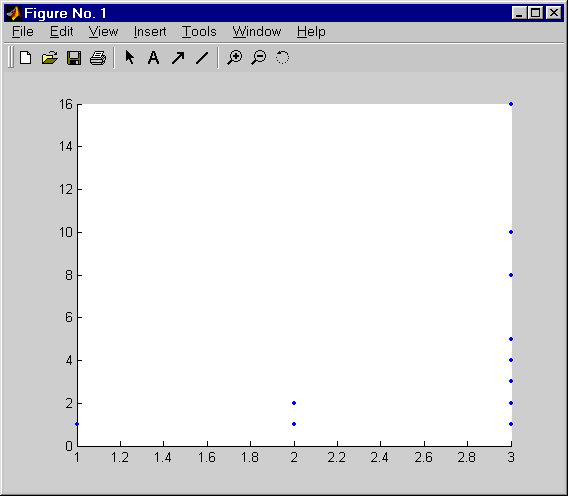Screen dimensions: 568x496
Task: Toggle the Edit Plot arrow pointer tool
Action: click(x=130, y=57)
